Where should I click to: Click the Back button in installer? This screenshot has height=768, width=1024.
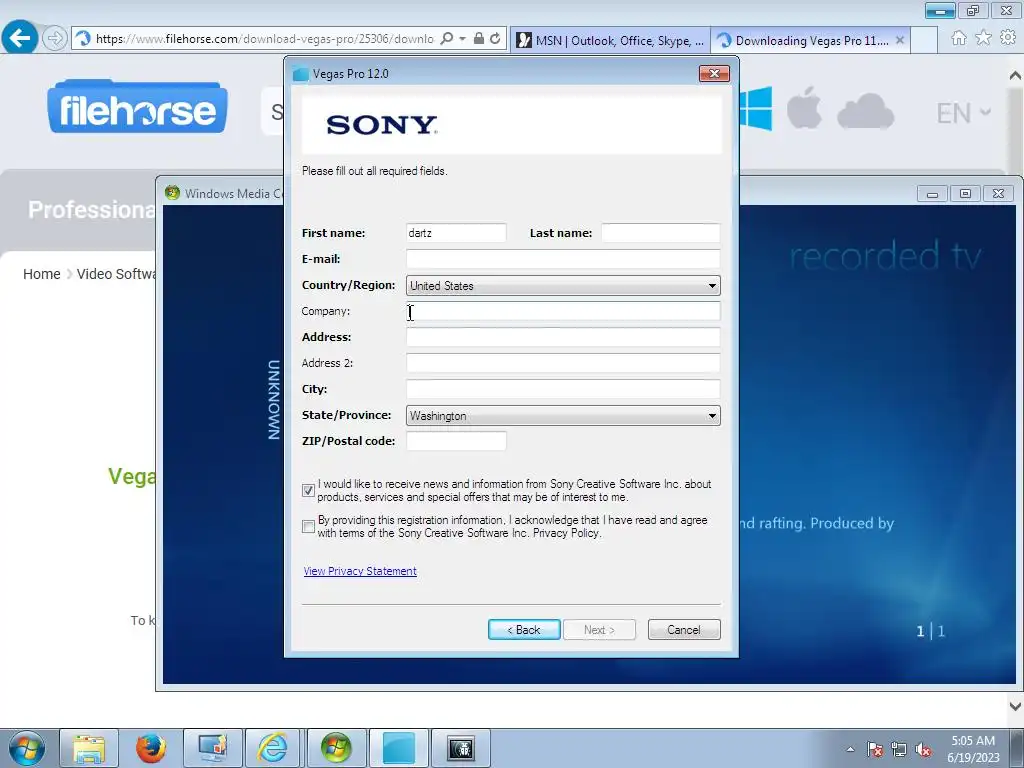click(524, 630)
